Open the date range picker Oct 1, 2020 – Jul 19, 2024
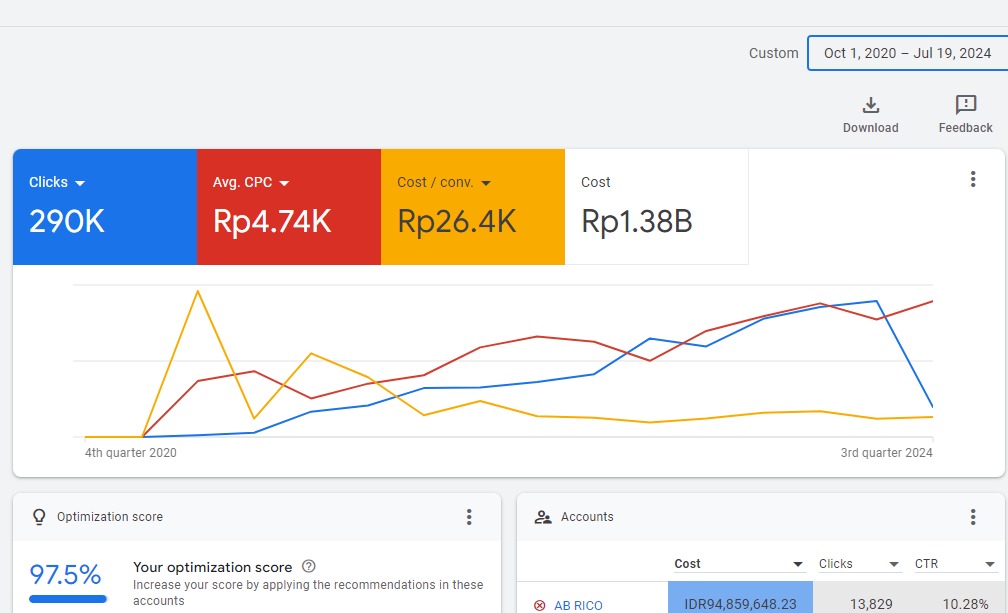Image resolution: width=1008 pixels, height=613 pixels. [907, 53]
